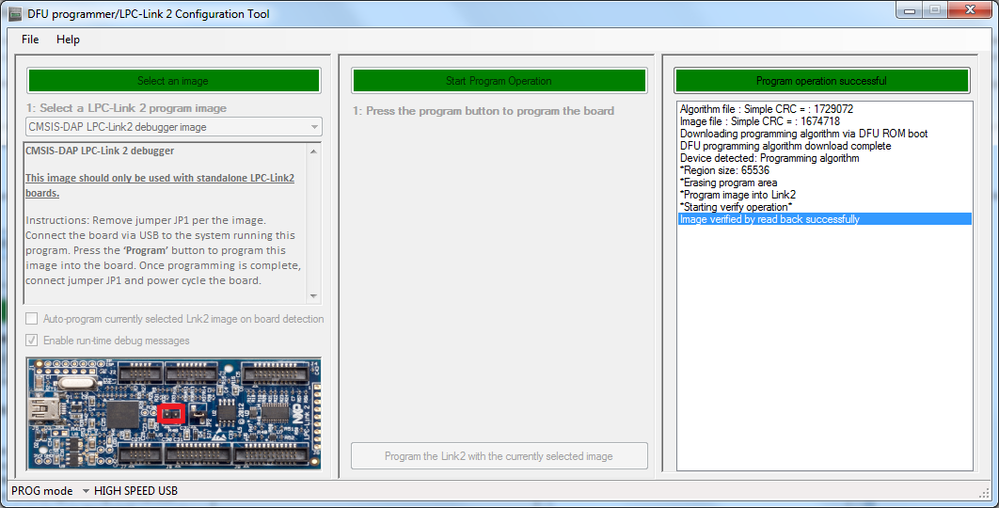Click scroll down arrow in description box
The height and width of the screenshot is (508, 999).
pyautogui.click(x=313, y=296)
